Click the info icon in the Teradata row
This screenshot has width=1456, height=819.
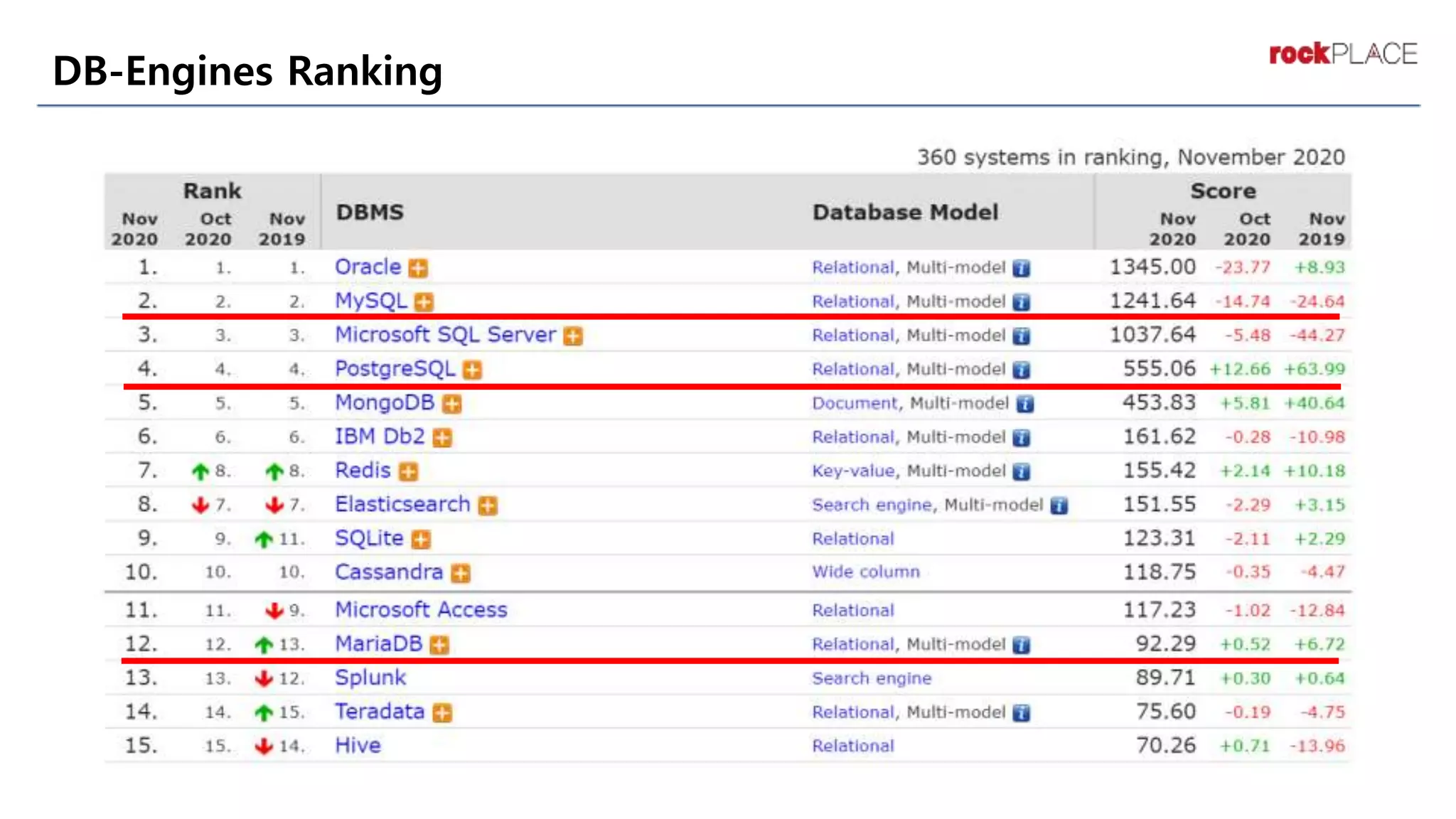click(1022, 712)
